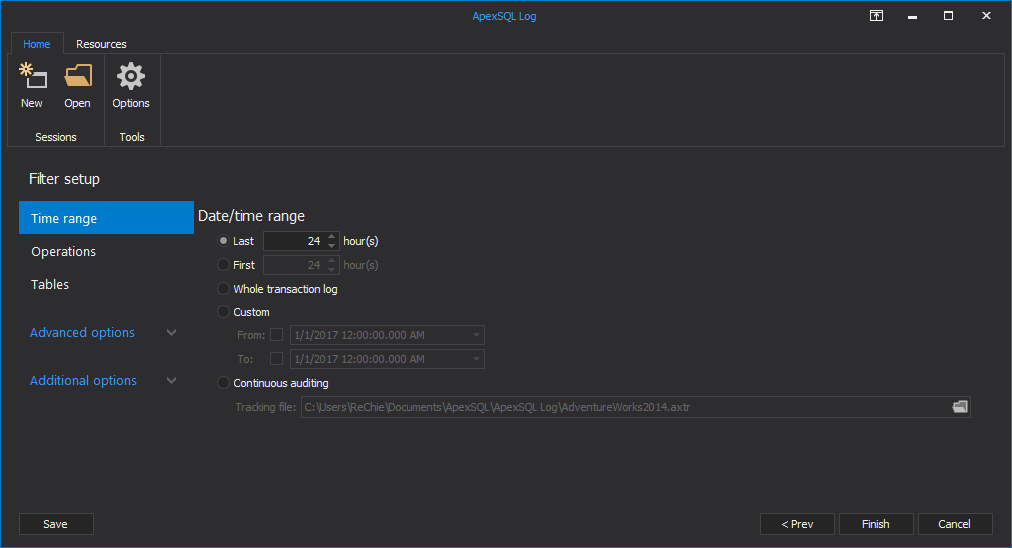Image resolution: width=1012 pixels, height=548 pixels.
Task: Click the ribbon collapse icon in title bar
Action: tap(876, 16)
